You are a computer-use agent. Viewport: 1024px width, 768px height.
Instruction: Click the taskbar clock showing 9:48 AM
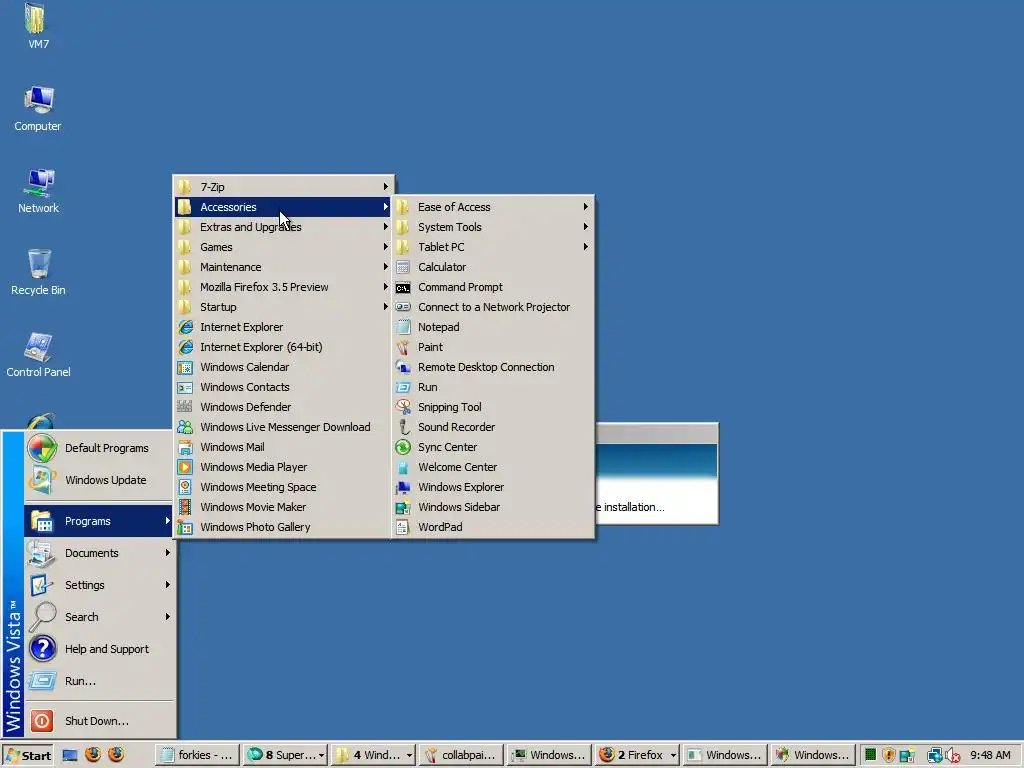(x=990, y=755)
